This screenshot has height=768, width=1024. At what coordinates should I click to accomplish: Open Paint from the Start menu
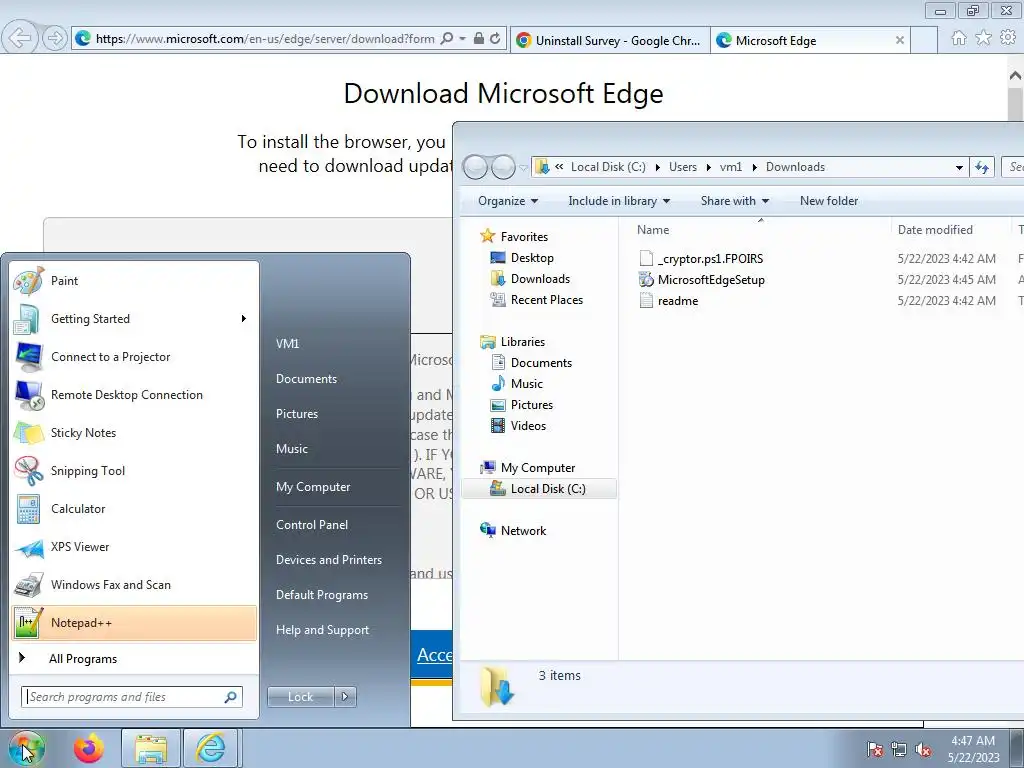click(134, 281)
